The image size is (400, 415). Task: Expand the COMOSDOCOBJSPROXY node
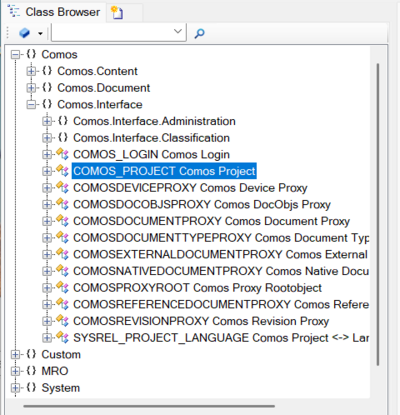pyautogui.click(x=47, y=204)
